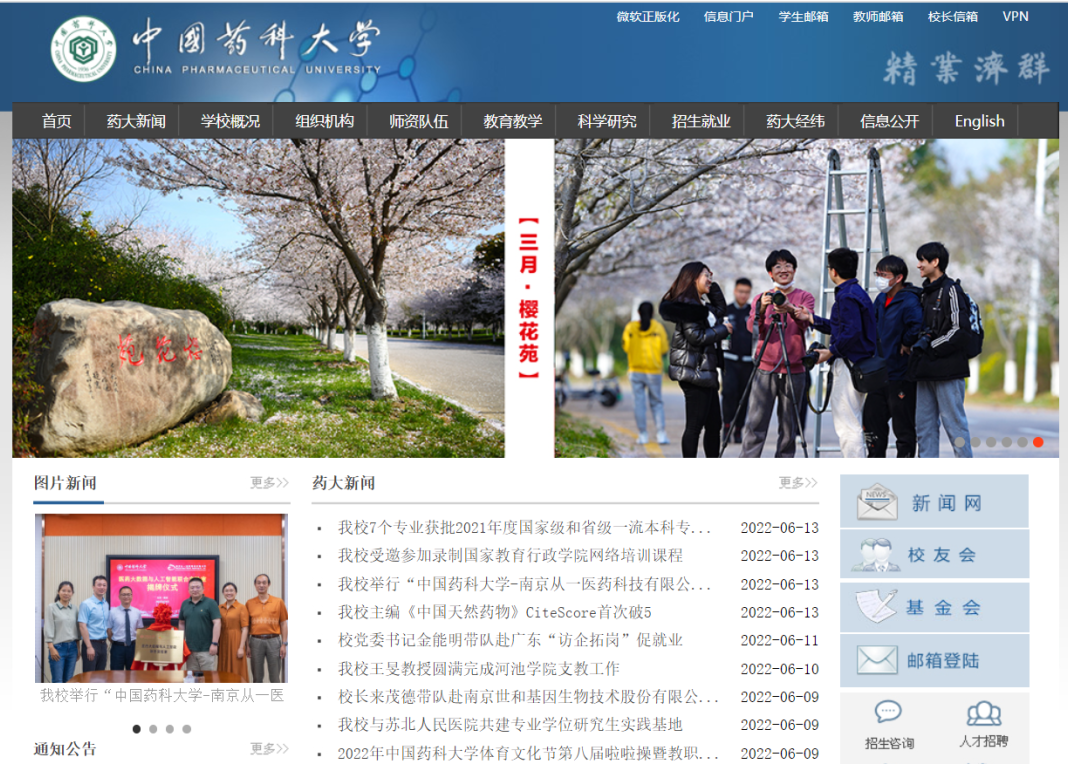Click the 图片新闻 section heading
This screenshot has height=764, width=1068.
pyautogui.click(x=65, y=483)
